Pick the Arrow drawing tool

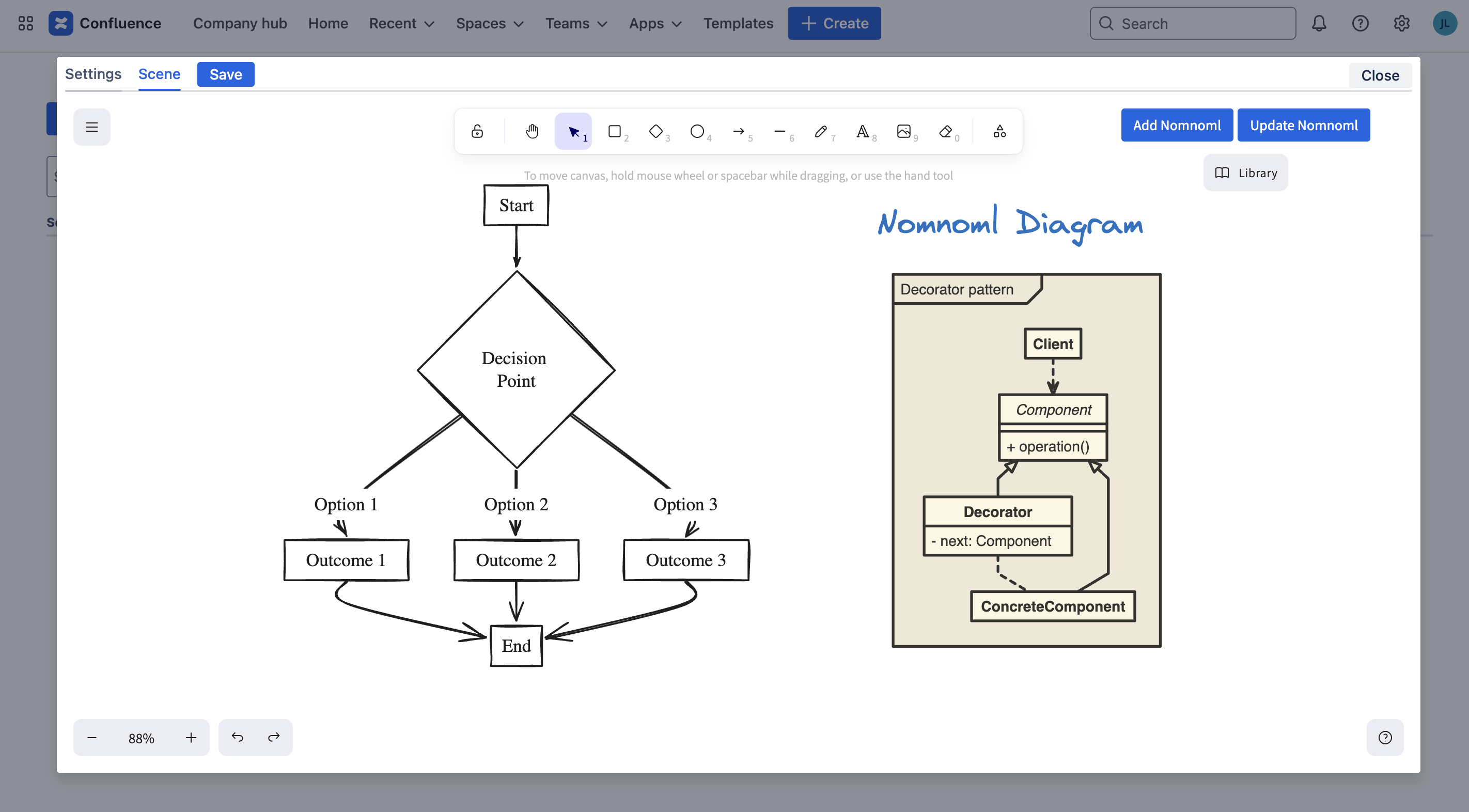pyautogui.click(x=739, y=131)
